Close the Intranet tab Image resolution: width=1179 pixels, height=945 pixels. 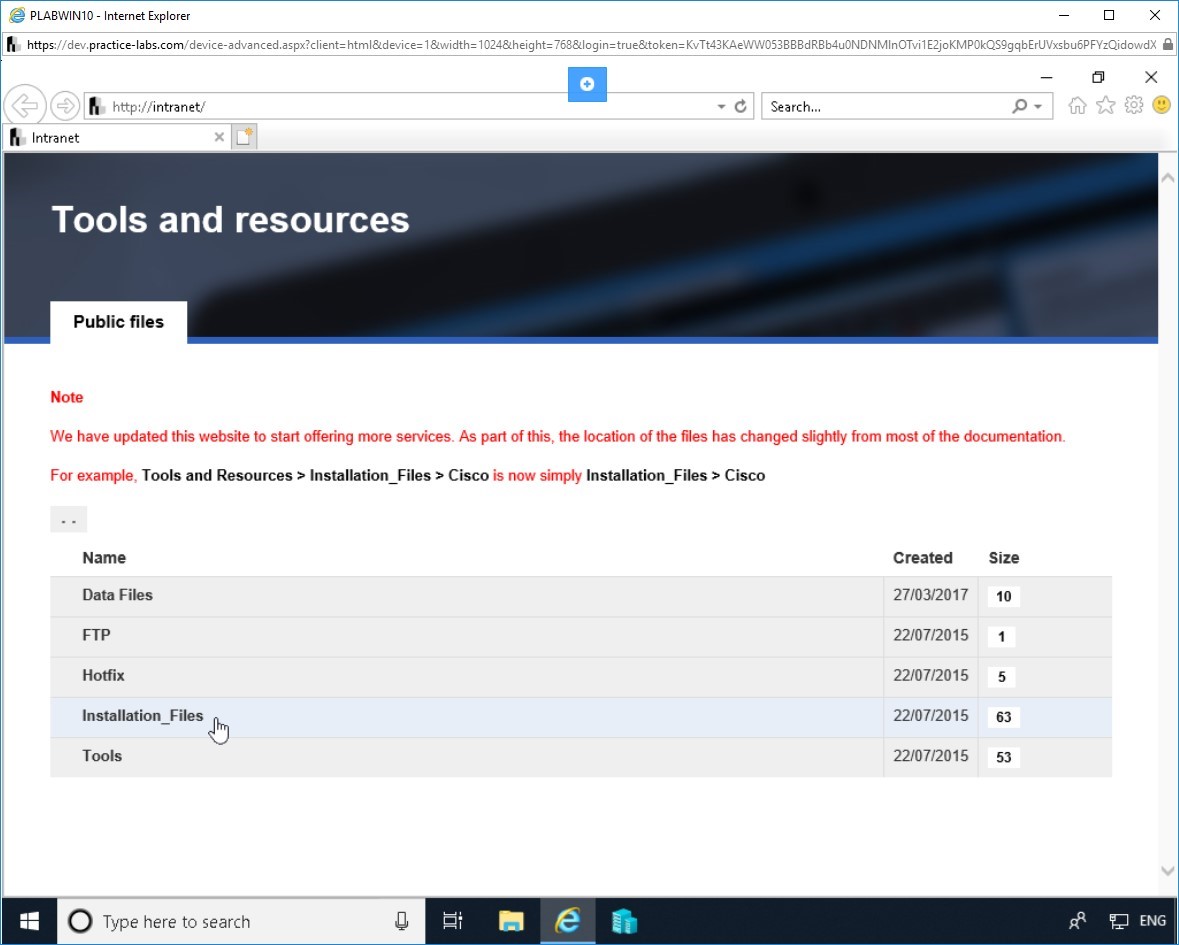[219, 137]
